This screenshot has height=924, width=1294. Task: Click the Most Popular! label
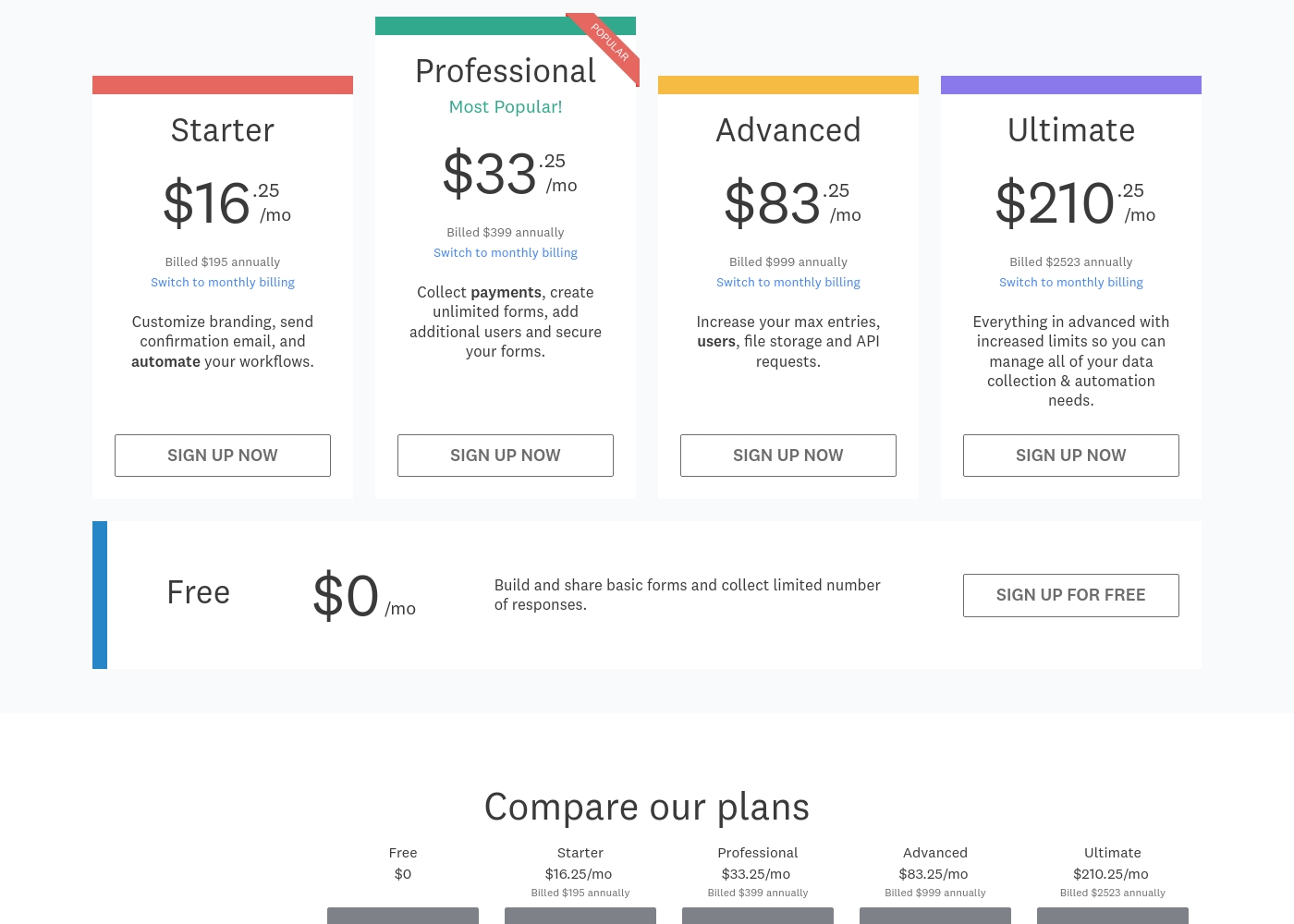click(x=506, y=107)
